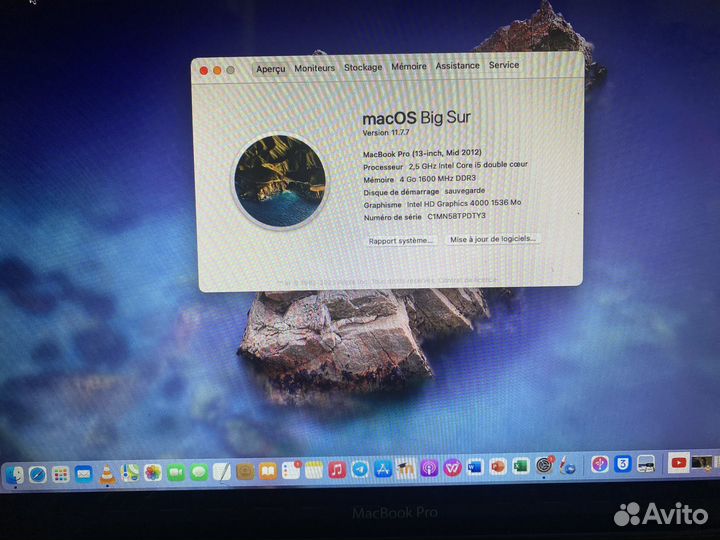This screenshot has height=540, width=720.
Task: Open Finder from the Dock
Action: (15, 475)
